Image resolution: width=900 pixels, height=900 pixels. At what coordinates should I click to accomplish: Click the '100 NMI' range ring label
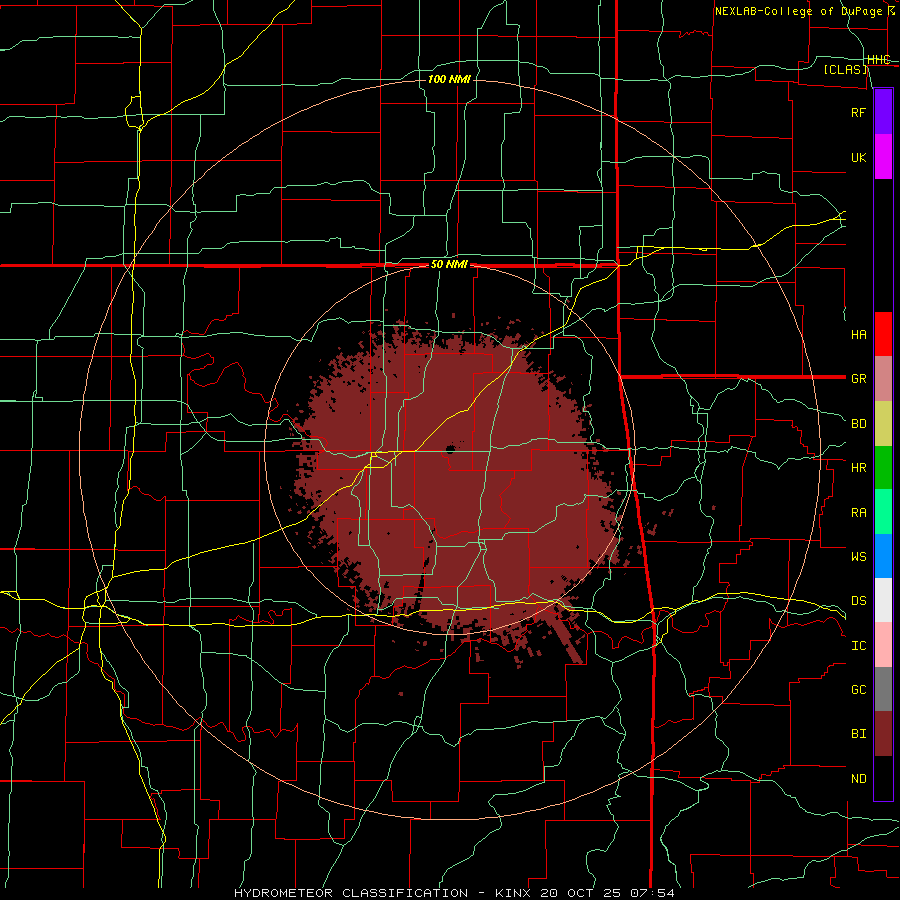pyautogui.click(x=449, y=79)
